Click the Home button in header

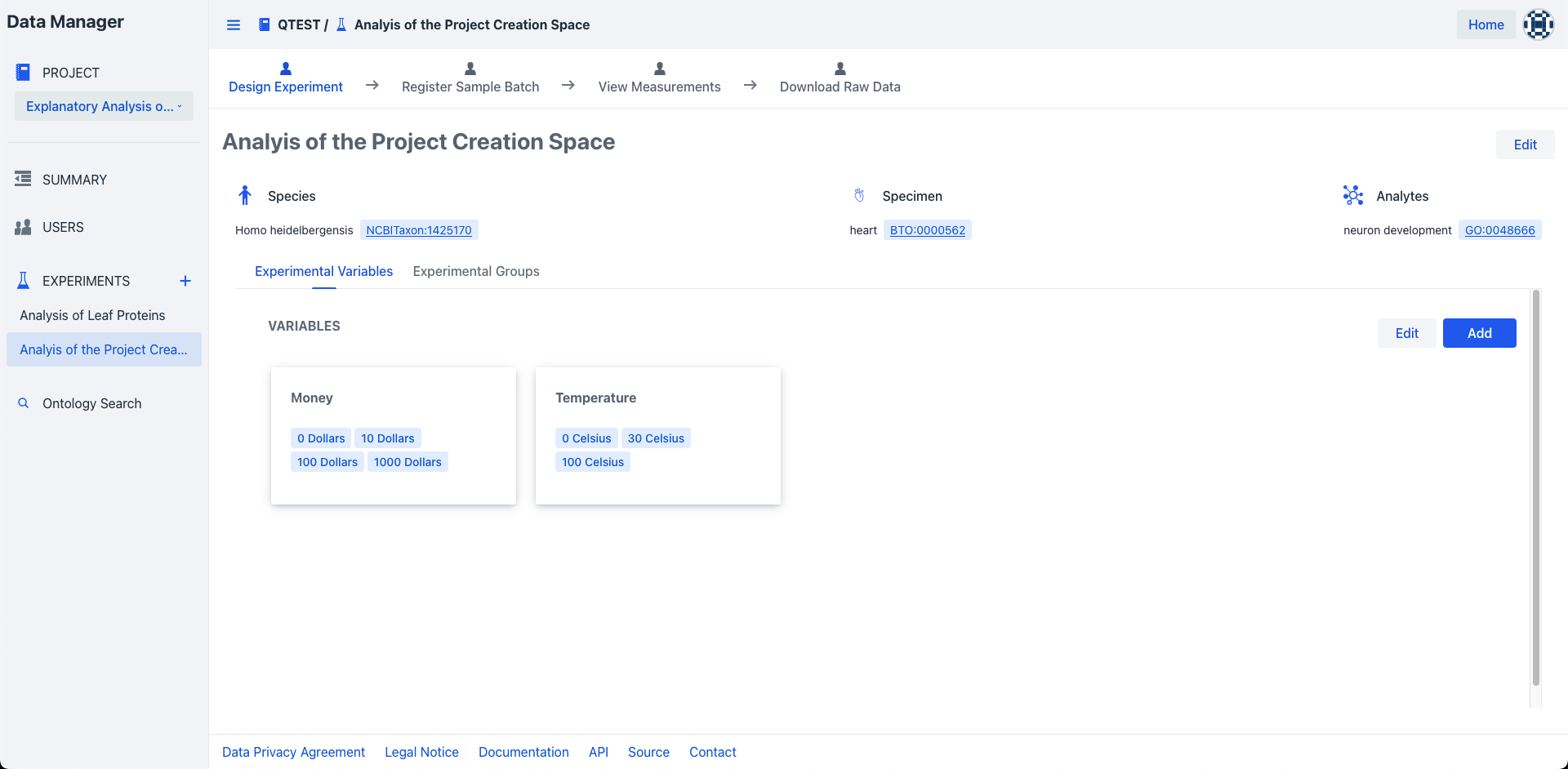(x=1486, y=24)
